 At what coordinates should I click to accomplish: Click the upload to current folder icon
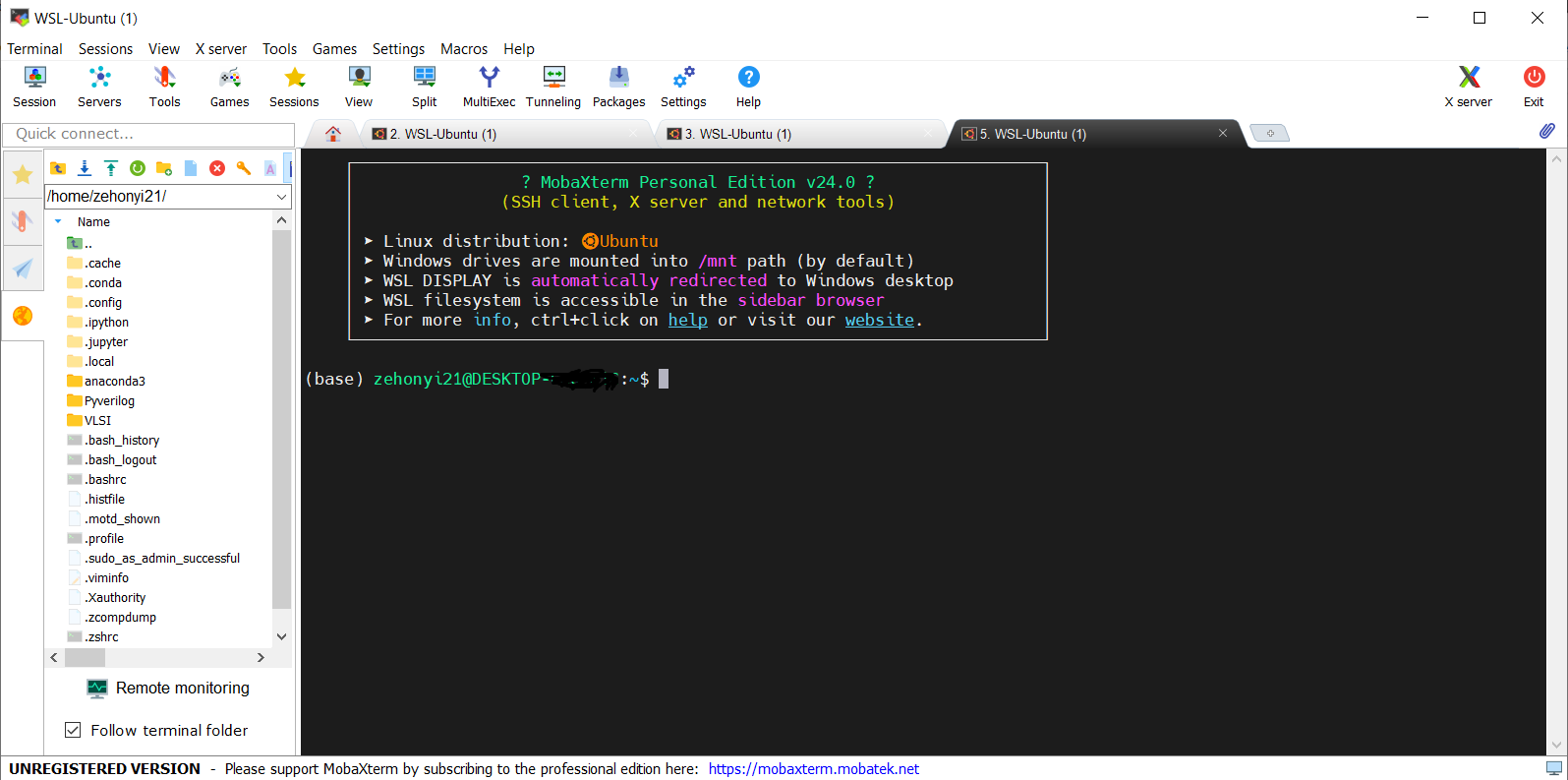click(111, 168)
